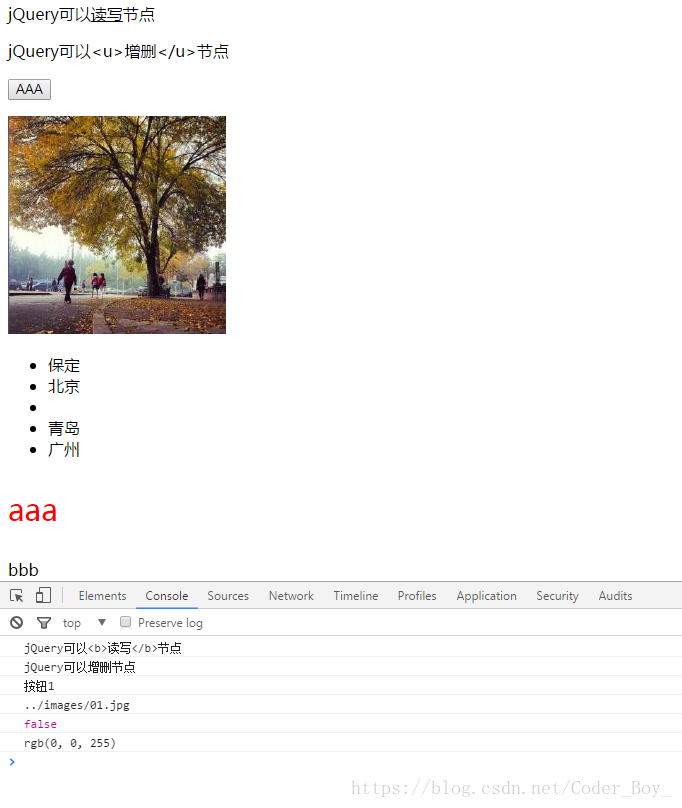Click the inspect element picker icon
682x808 pixels.
coord(16,596)
